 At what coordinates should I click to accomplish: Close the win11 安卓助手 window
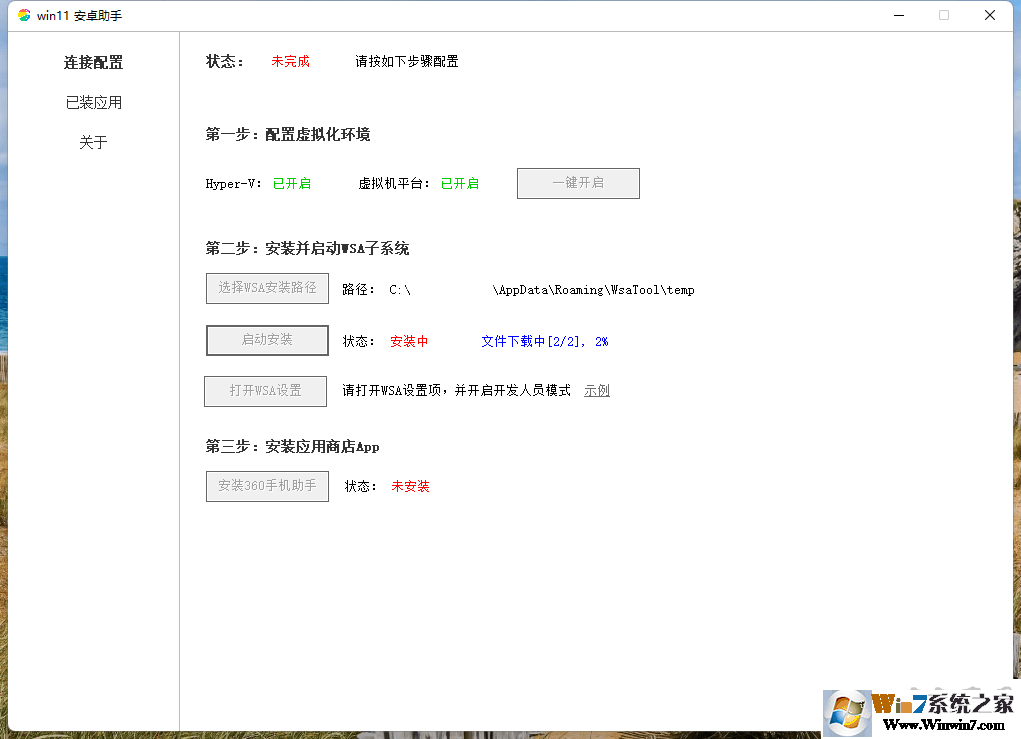(x=990, y=15)
